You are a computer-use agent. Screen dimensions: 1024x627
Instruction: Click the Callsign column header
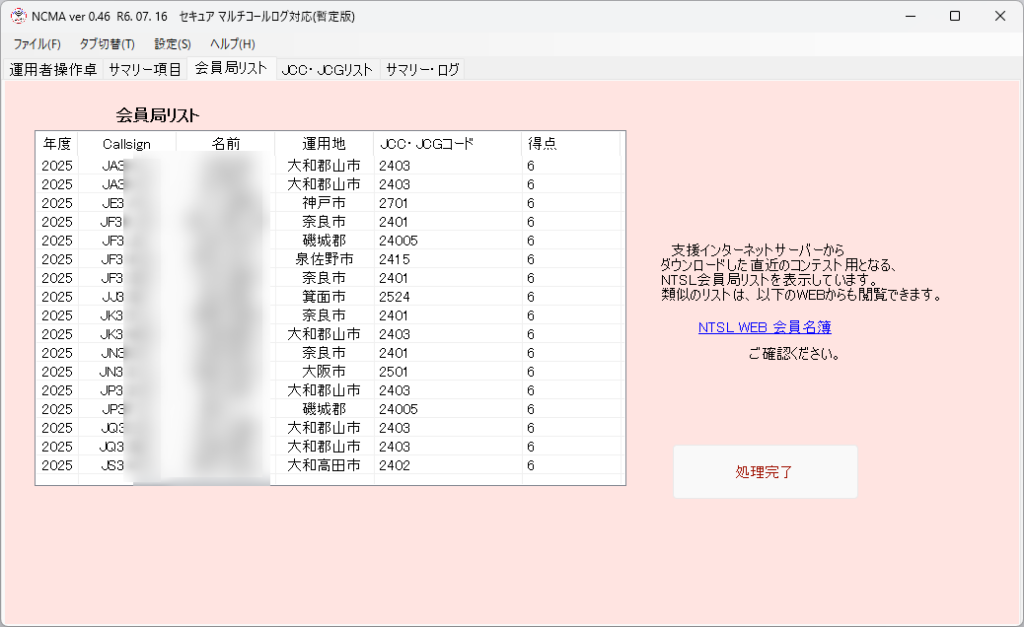point(127,144)
